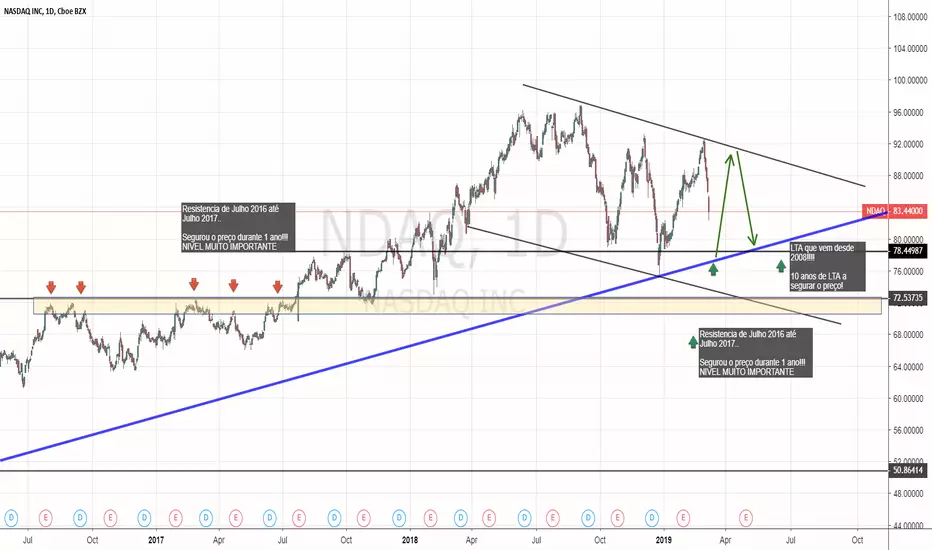Click the 2018 label on time axis
This screenshot has width=932, height=550.
coord(410,540)
